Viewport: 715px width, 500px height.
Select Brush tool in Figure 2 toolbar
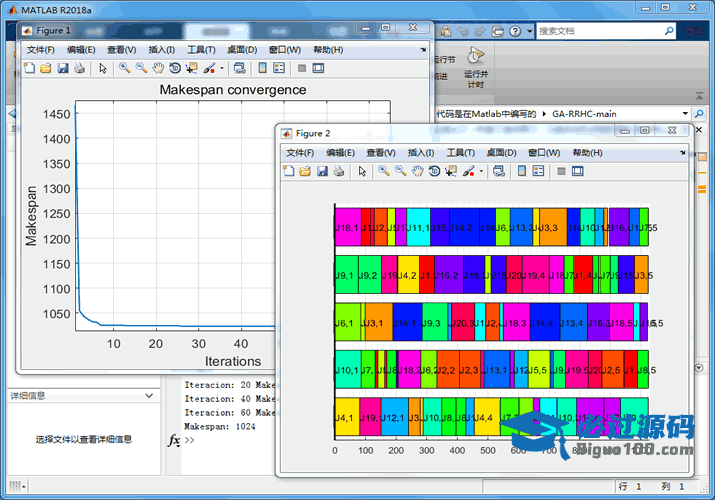pos(469,171)
